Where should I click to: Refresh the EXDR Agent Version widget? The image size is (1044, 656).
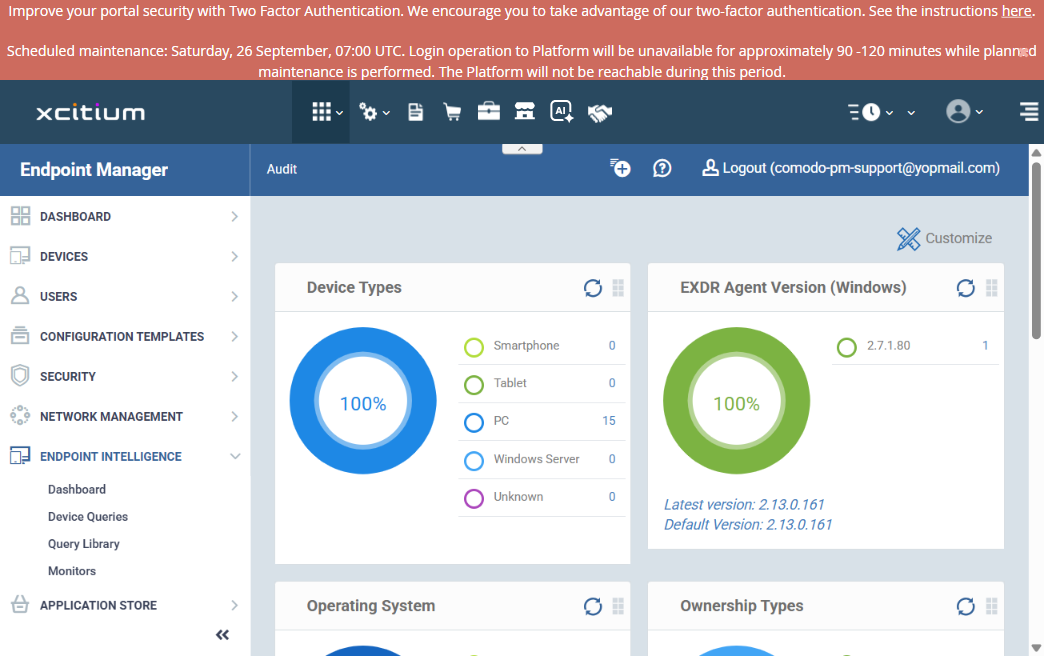(x=965, y=288)
